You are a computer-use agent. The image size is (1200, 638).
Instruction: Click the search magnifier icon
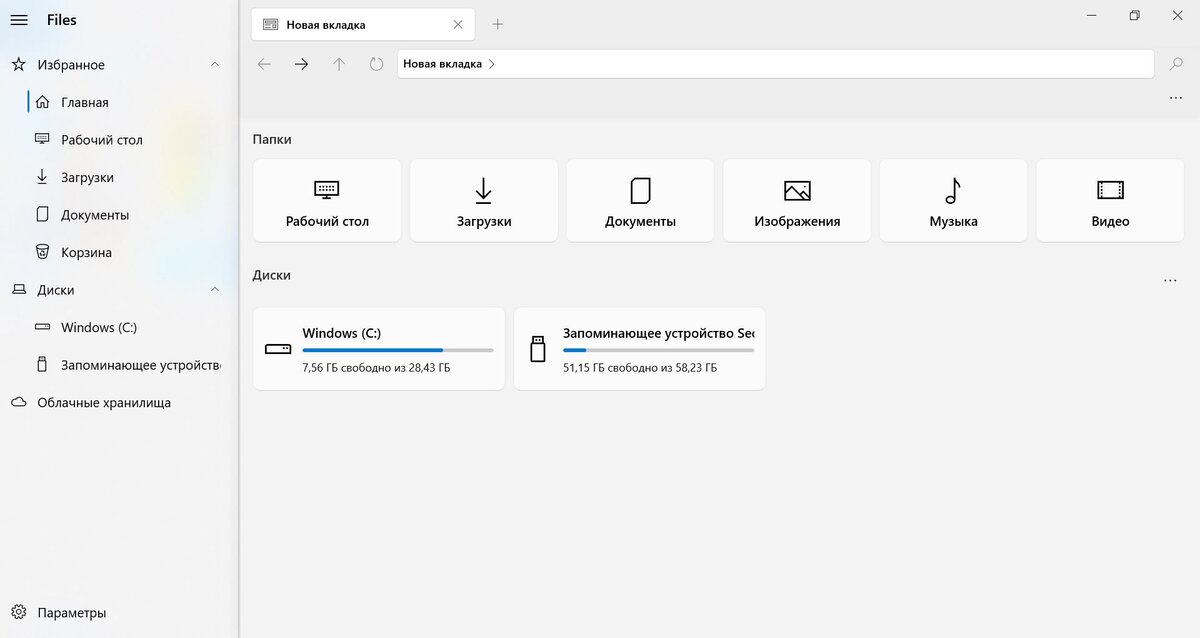1176,64
